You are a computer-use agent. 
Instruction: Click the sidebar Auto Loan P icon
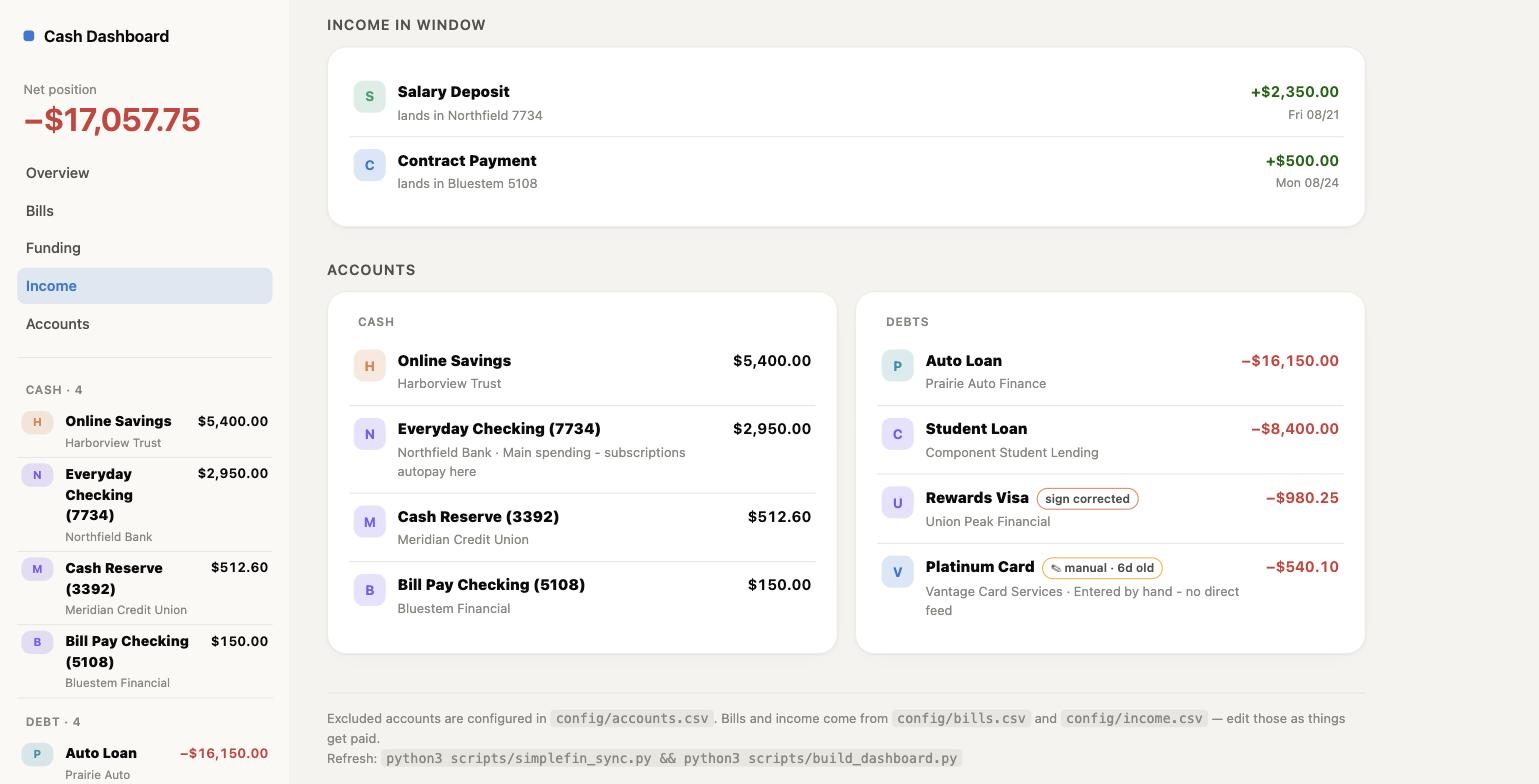[x=37, y=754]
